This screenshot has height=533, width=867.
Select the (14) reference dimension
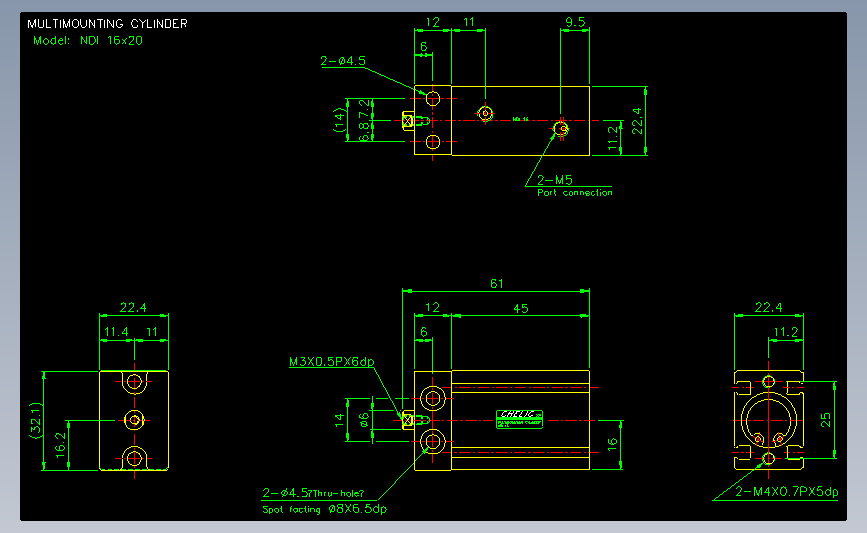tap(339, 120)
